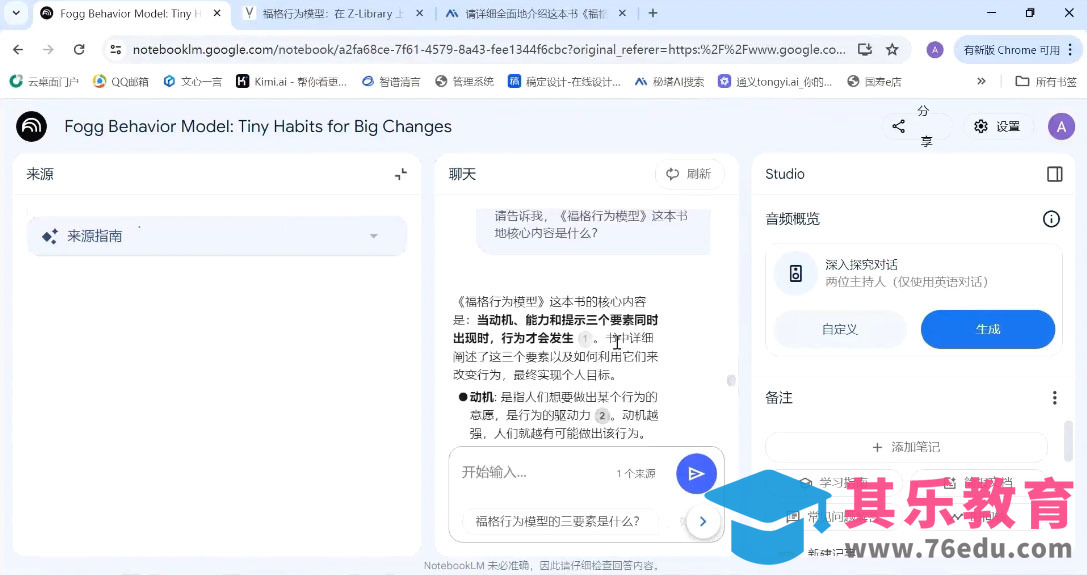The height and width of the screenshot is (575, 1087).
Task: Click the 自定义 customize button
Action: tap(840, 329)
